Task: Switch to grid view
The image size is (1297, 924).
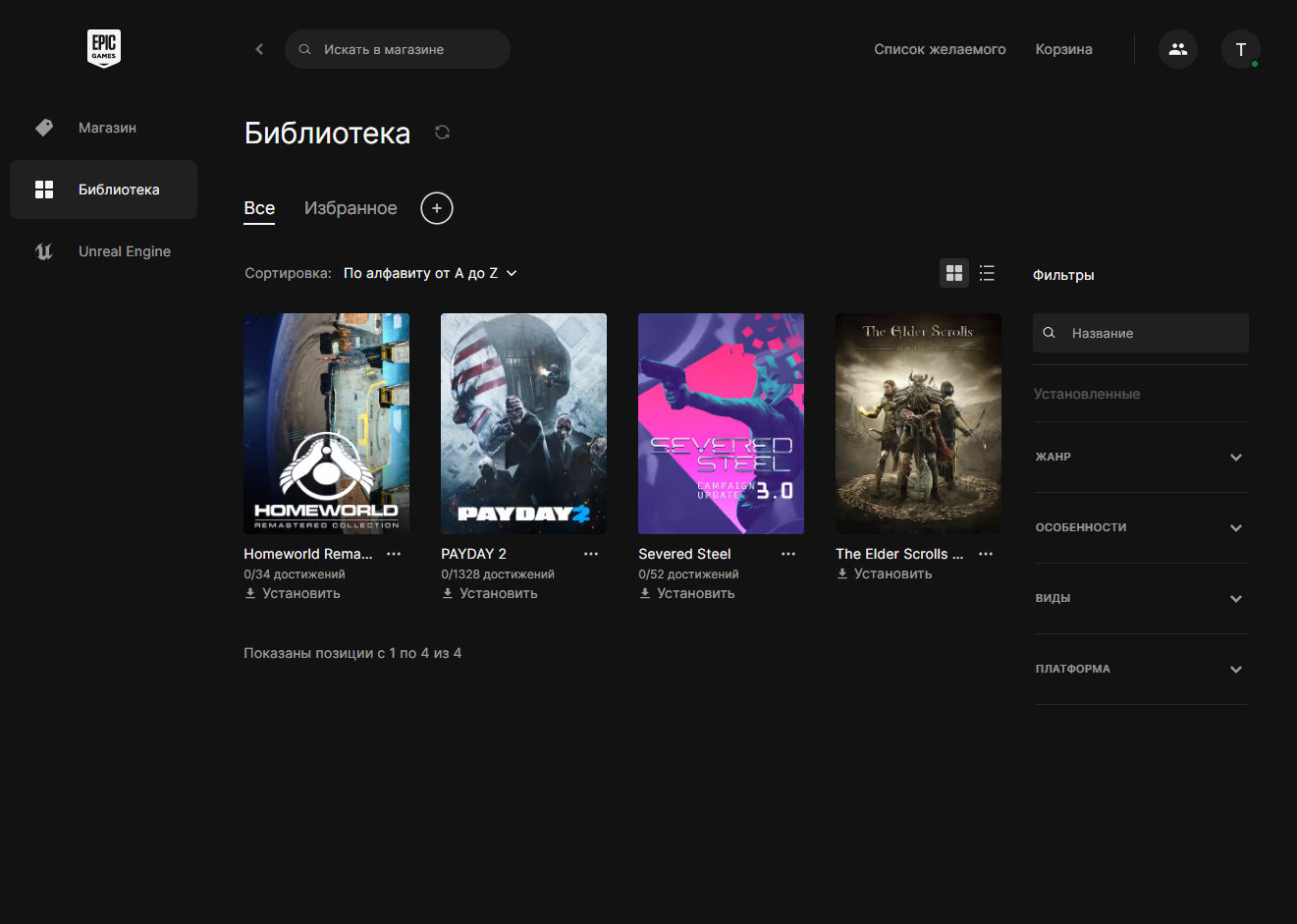Action: pos(954,273)
